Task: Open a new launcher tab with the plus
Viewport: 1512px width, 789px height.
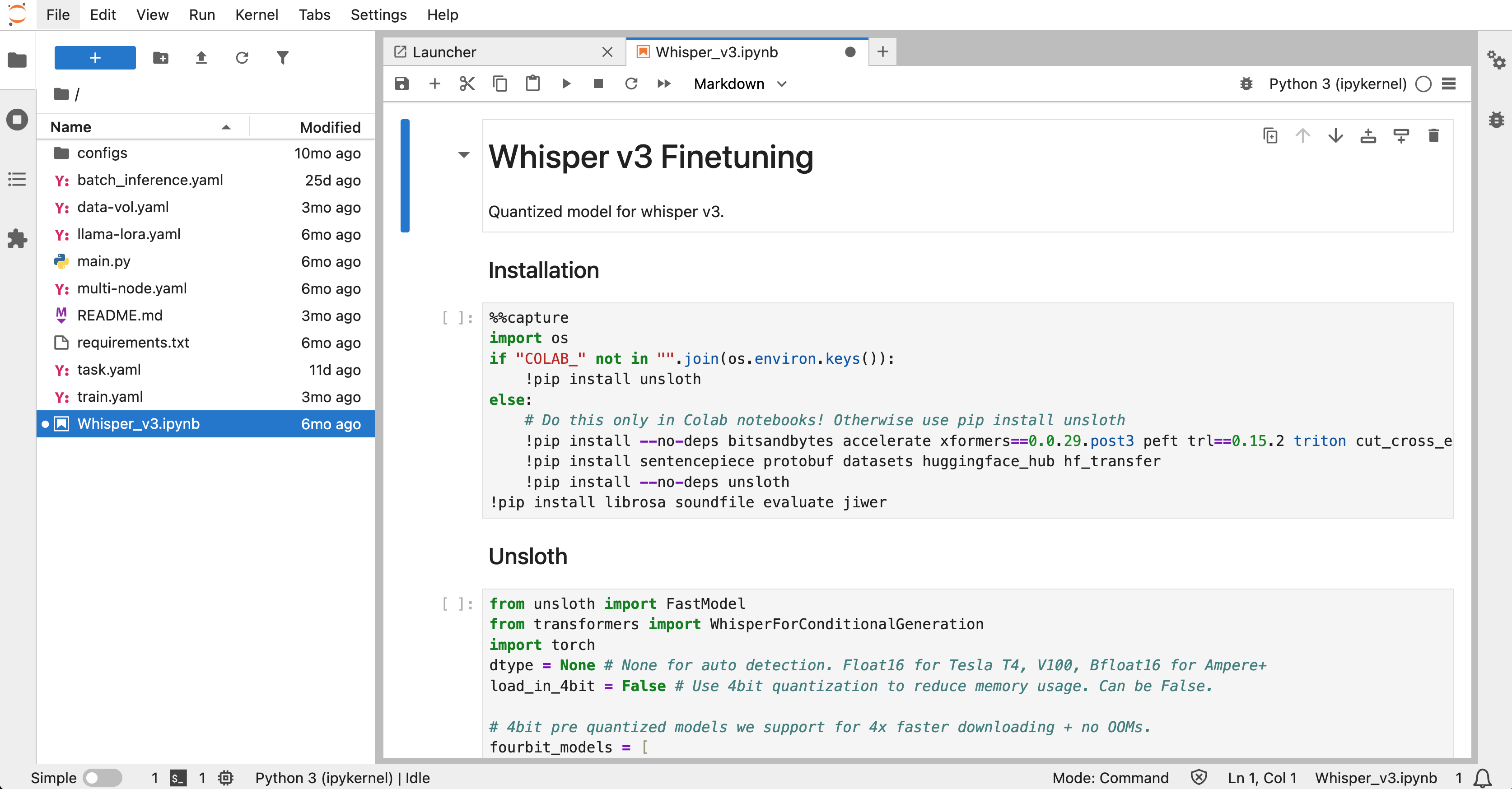Action: (882, 52)
